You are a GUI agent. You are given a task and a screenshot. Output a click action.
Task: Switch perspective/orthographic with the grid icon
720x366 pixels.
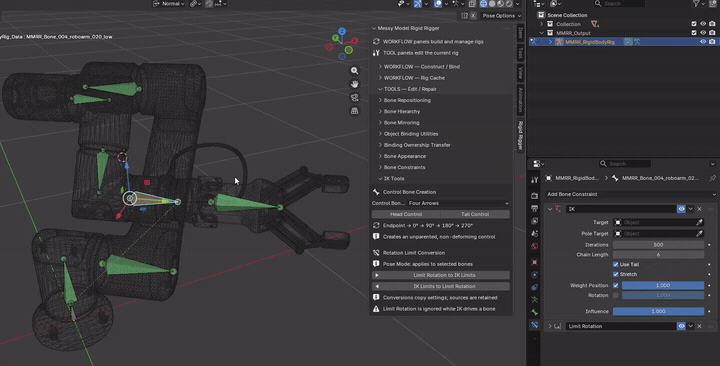pyautogui.click(x=354, y=111)
